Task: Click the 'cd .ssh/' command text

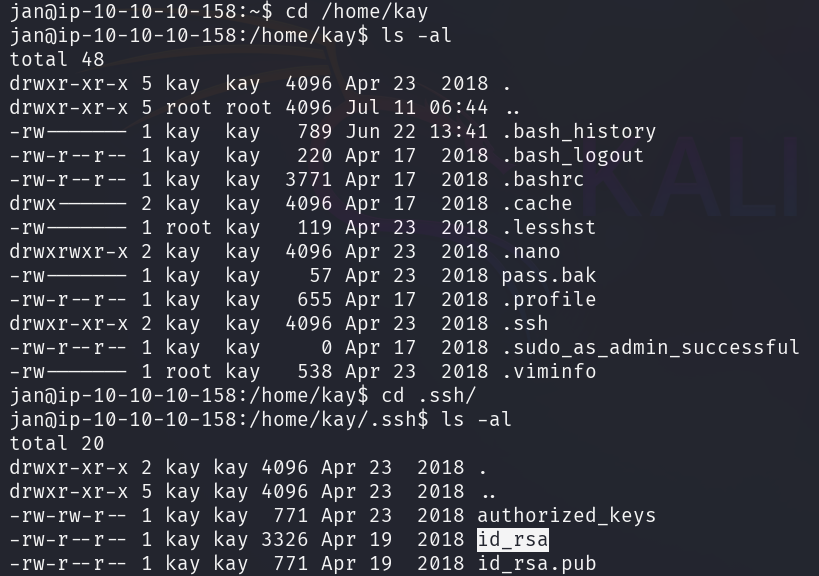Action: click(x=429, y=395)
